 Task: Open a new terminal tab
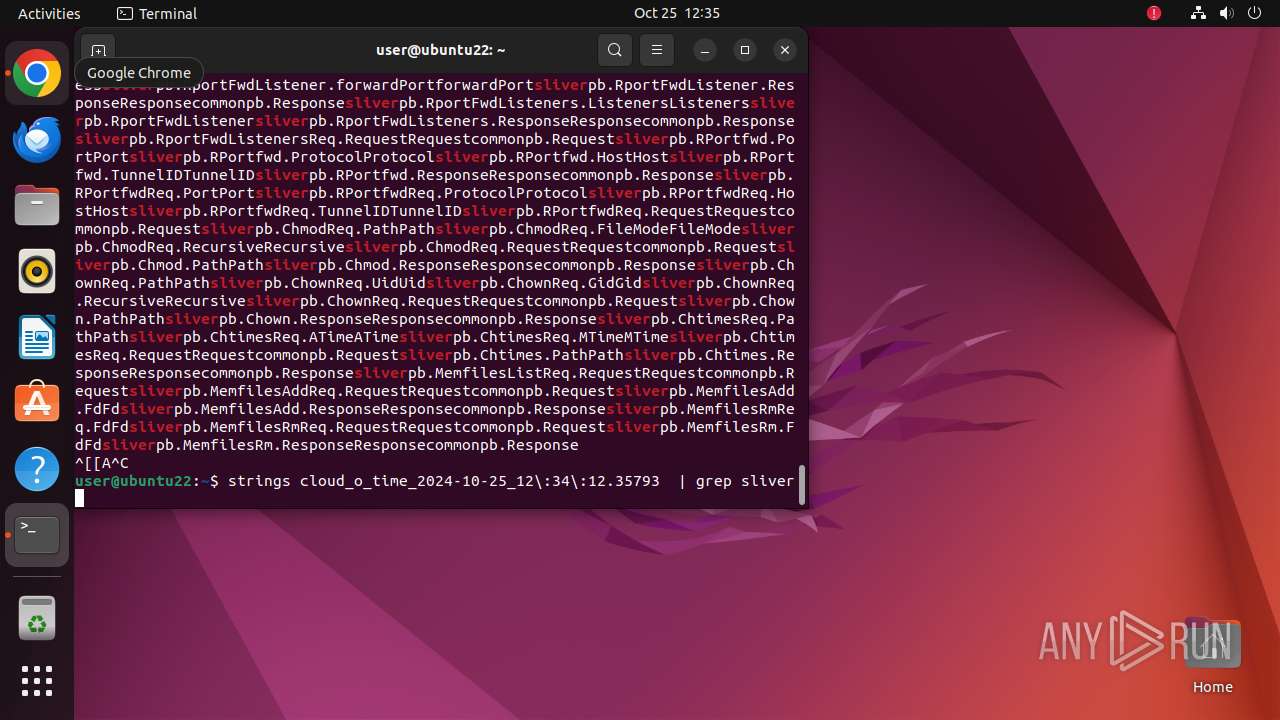click(x=98, y=50)
